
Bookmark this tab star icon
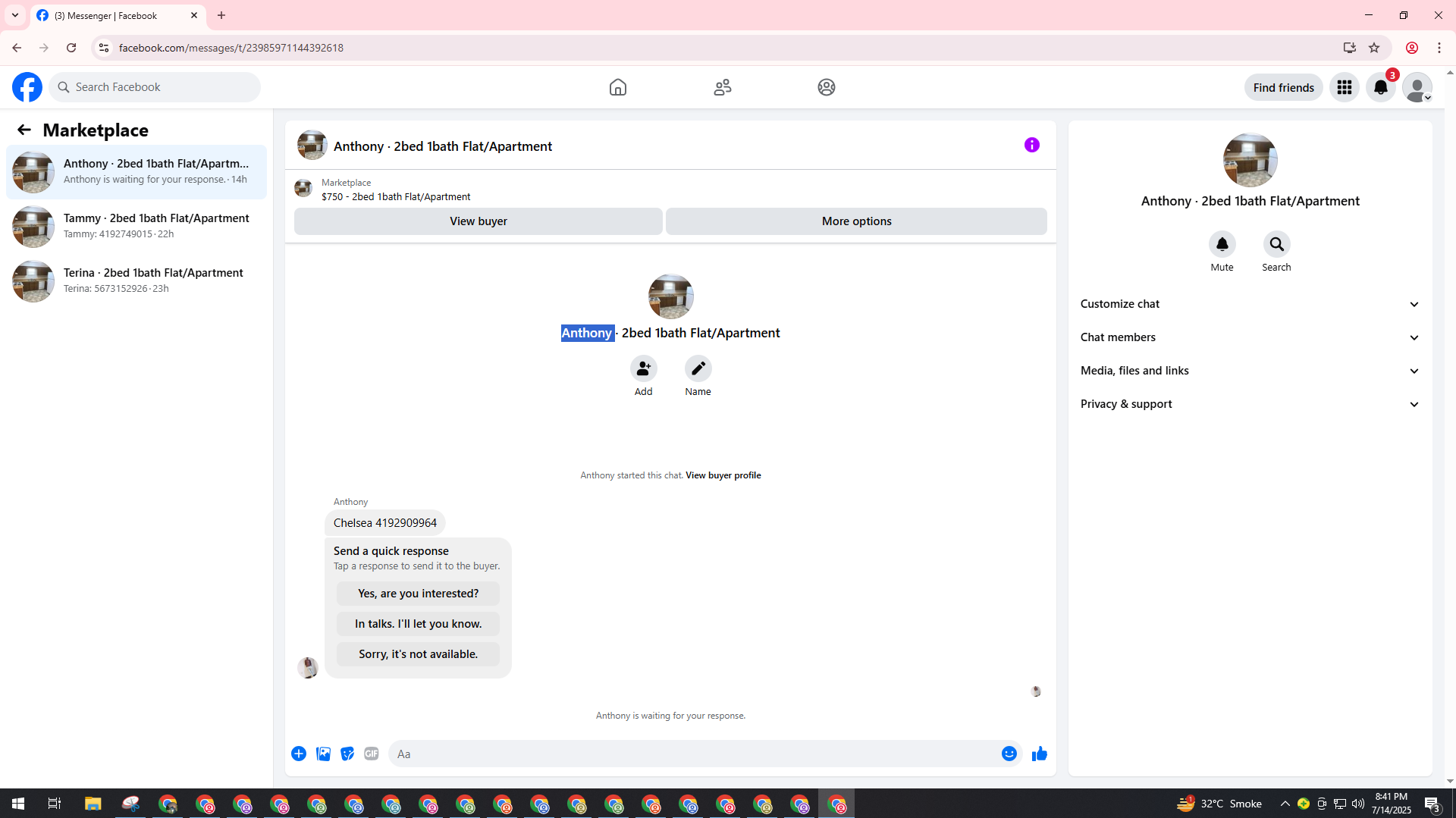[1374, 48]
